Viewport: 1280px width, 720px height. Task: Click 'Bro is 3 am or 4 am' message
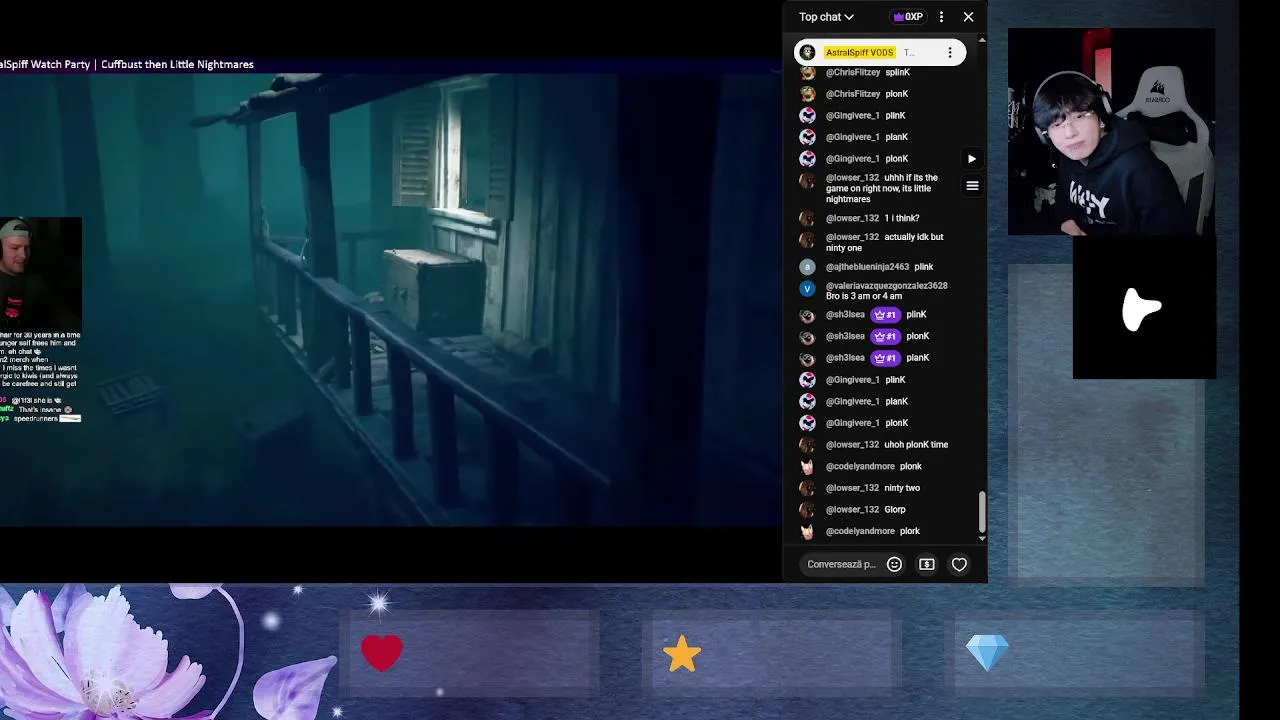[864, 296]
